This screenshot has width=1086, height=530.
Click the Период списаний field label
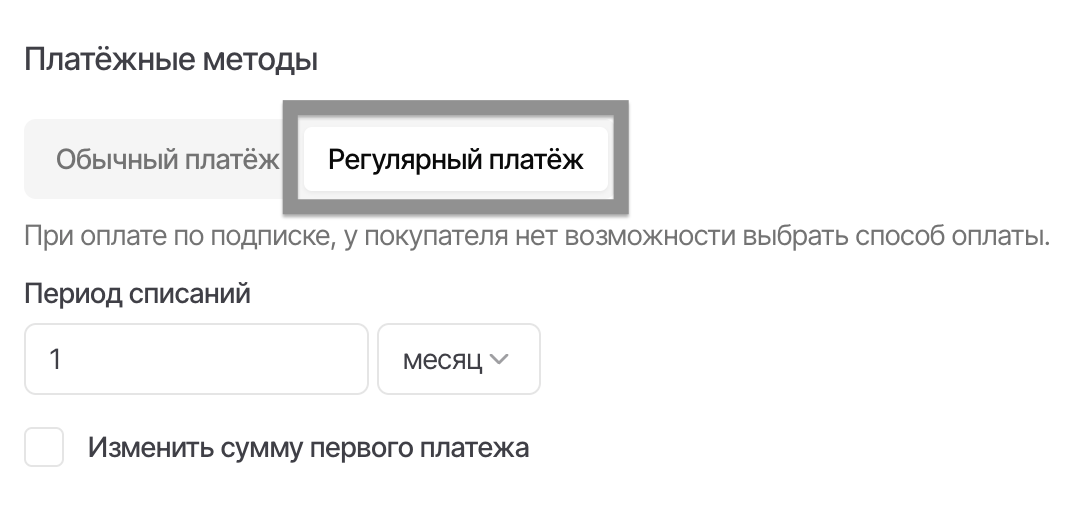[x=137, y=294]
